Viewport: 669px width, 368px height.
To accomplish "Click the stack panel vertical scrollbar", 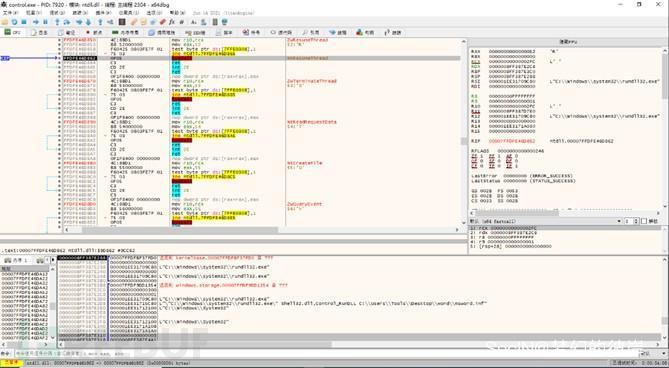I will (x=665, y=298).
